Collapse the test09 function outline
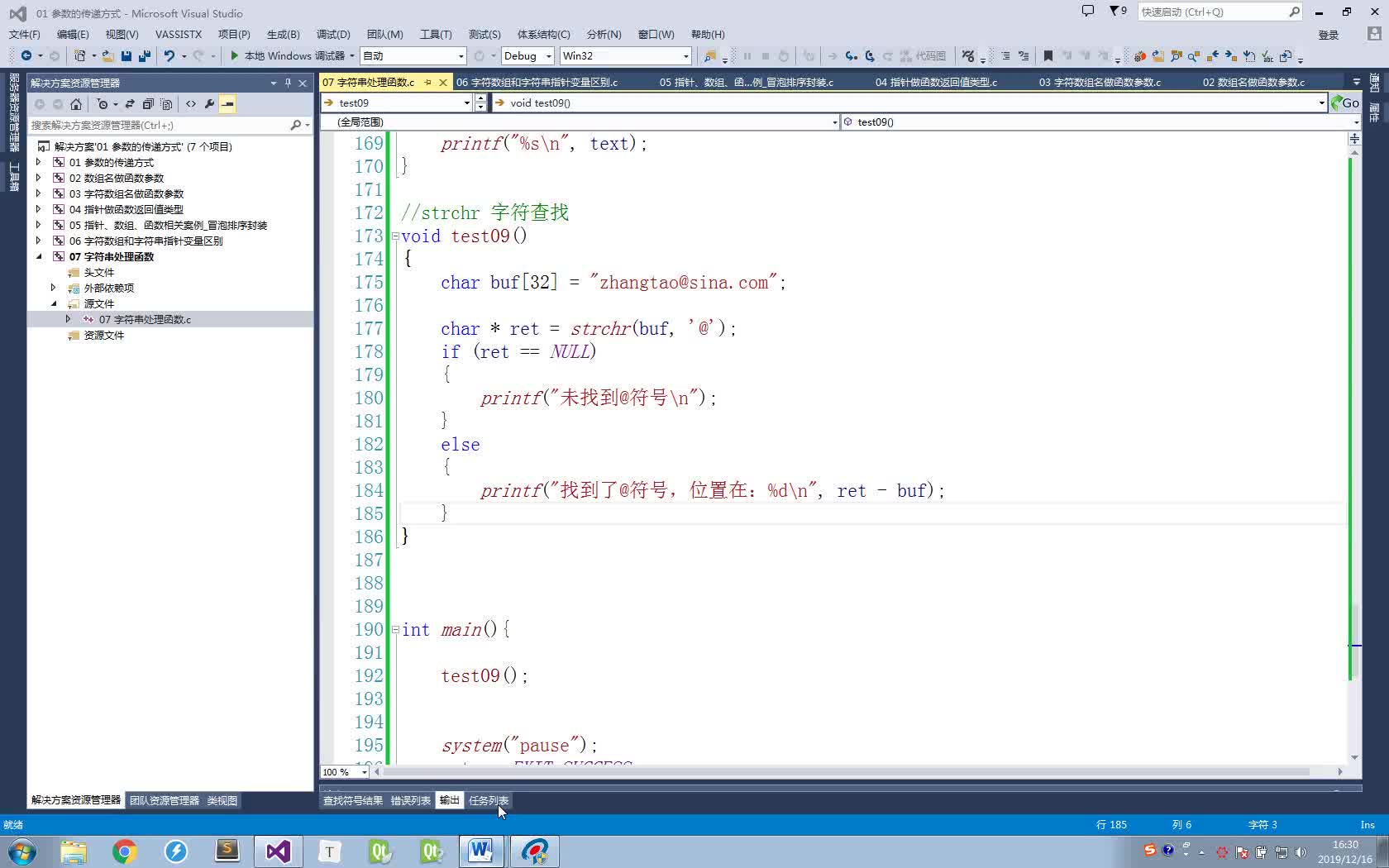The height and width of the screenshot is (868, 1389). 394,236
